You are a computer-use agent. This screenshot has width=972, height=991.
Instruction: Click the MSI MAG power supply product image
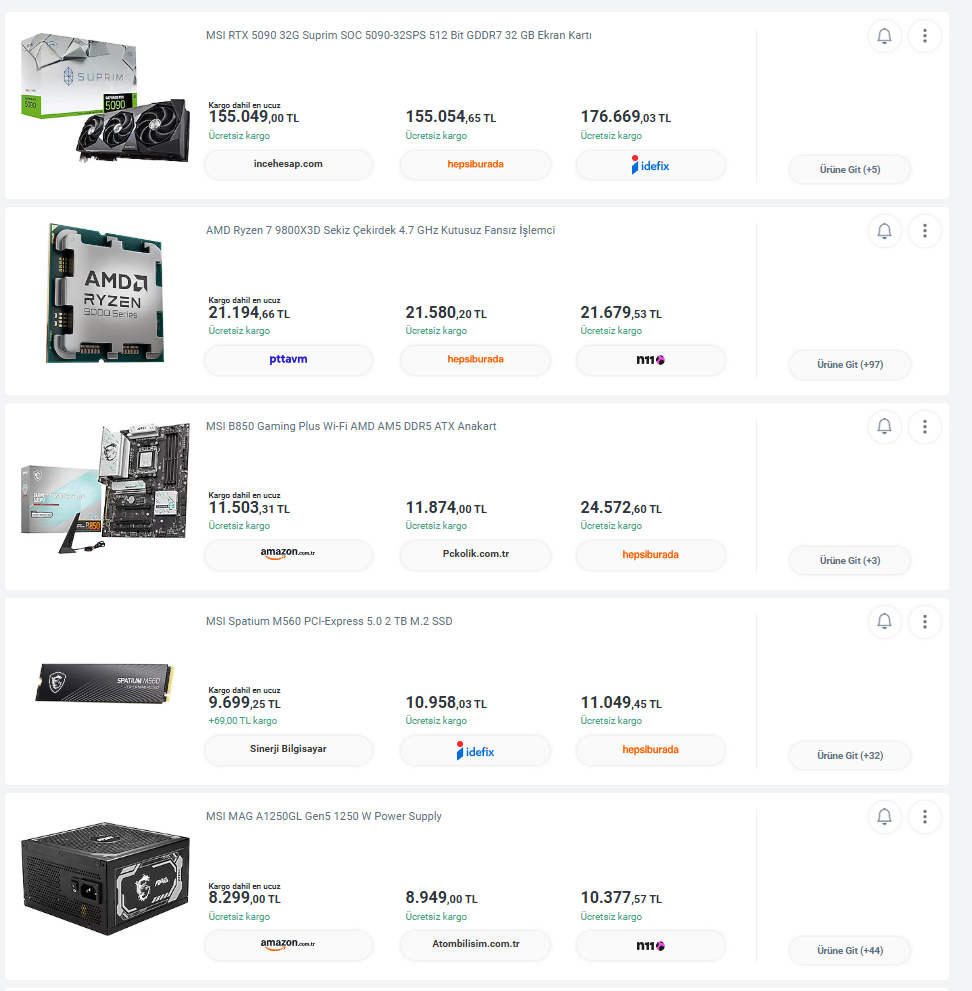pyautogui.click(x=105, y=879)
